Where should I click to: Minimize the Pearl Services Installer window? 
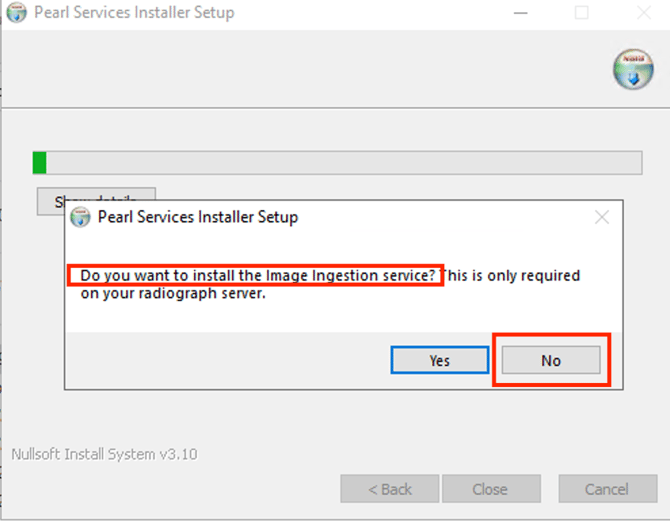click(x=520, y=13)
